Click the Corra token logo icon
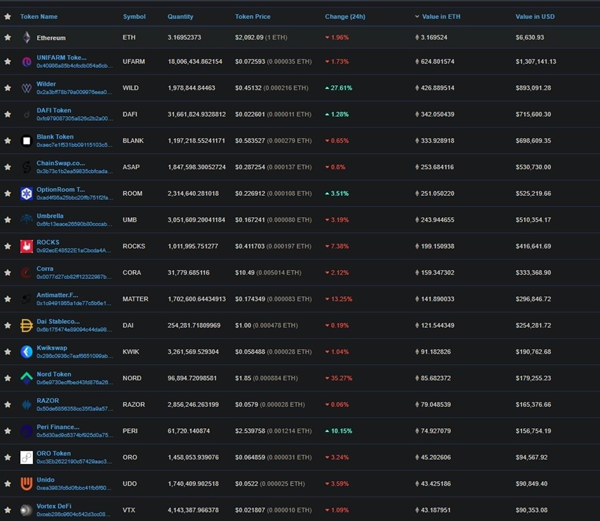Image resolution: width=600 pixels, height=521 pixels. click(x=26, y=273)
